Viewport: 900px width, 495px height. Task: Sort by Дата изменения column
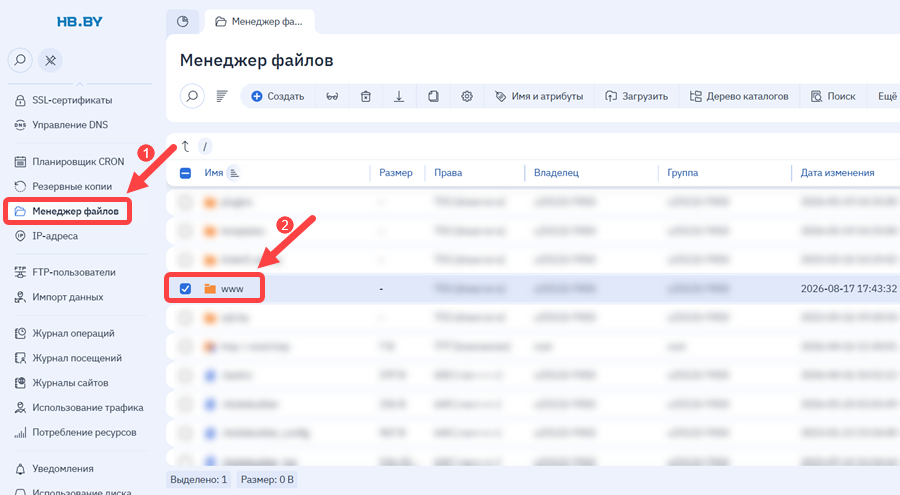coord(837,172)
